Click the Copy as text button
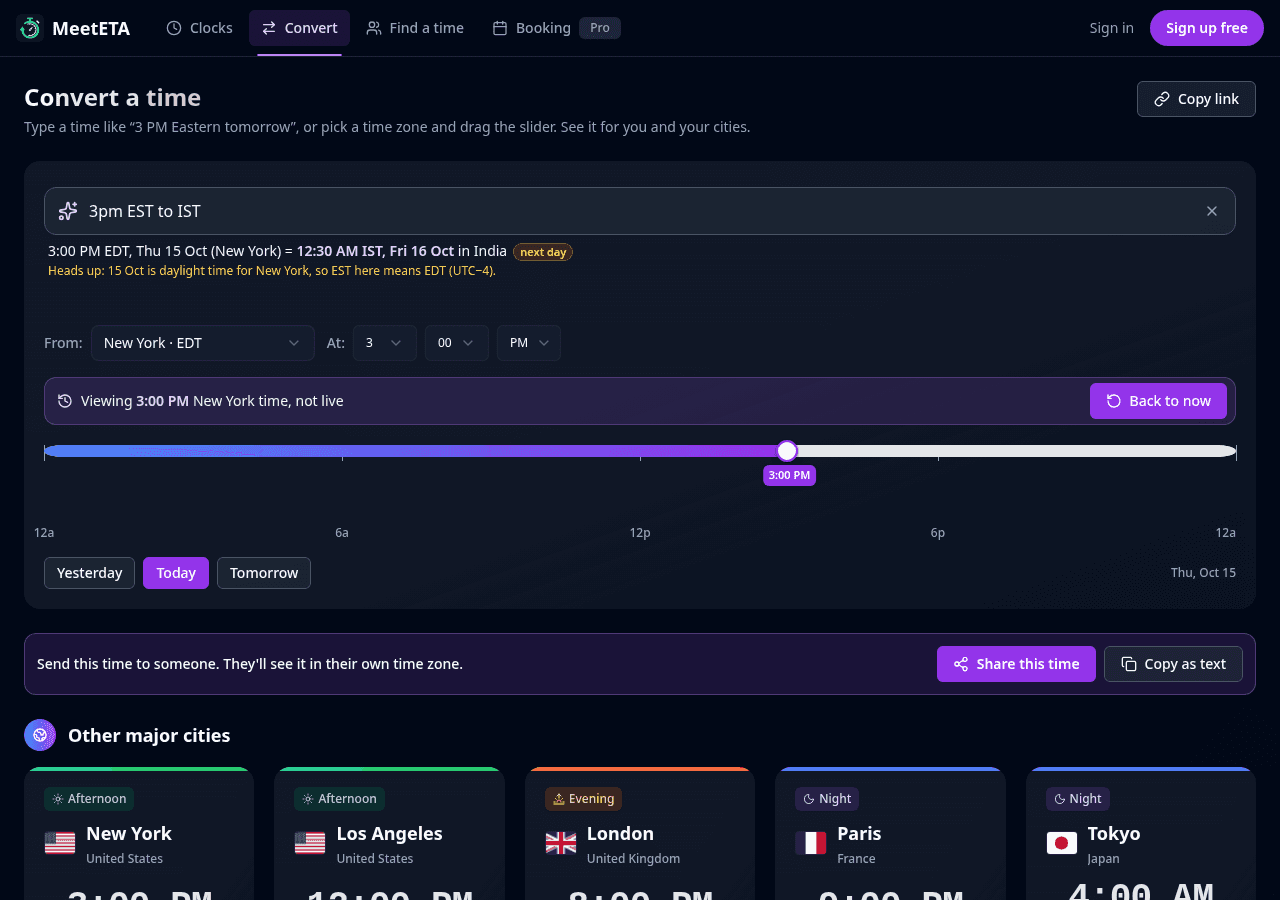 [x=1173, y=664]
